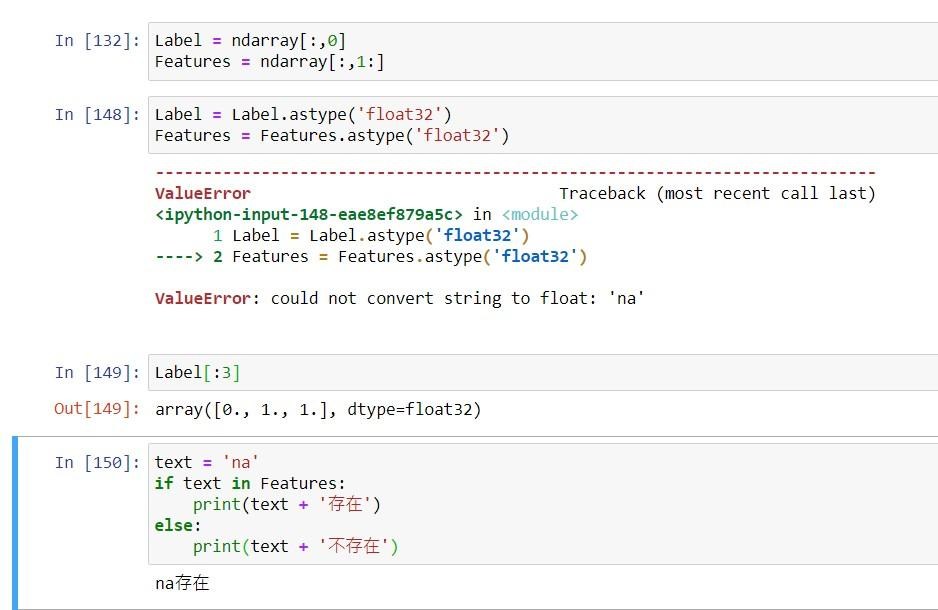Click the Features = ndarray[:,1:] line
The height and width of the screenshot is (610, 938).
(x=269, y=62)
